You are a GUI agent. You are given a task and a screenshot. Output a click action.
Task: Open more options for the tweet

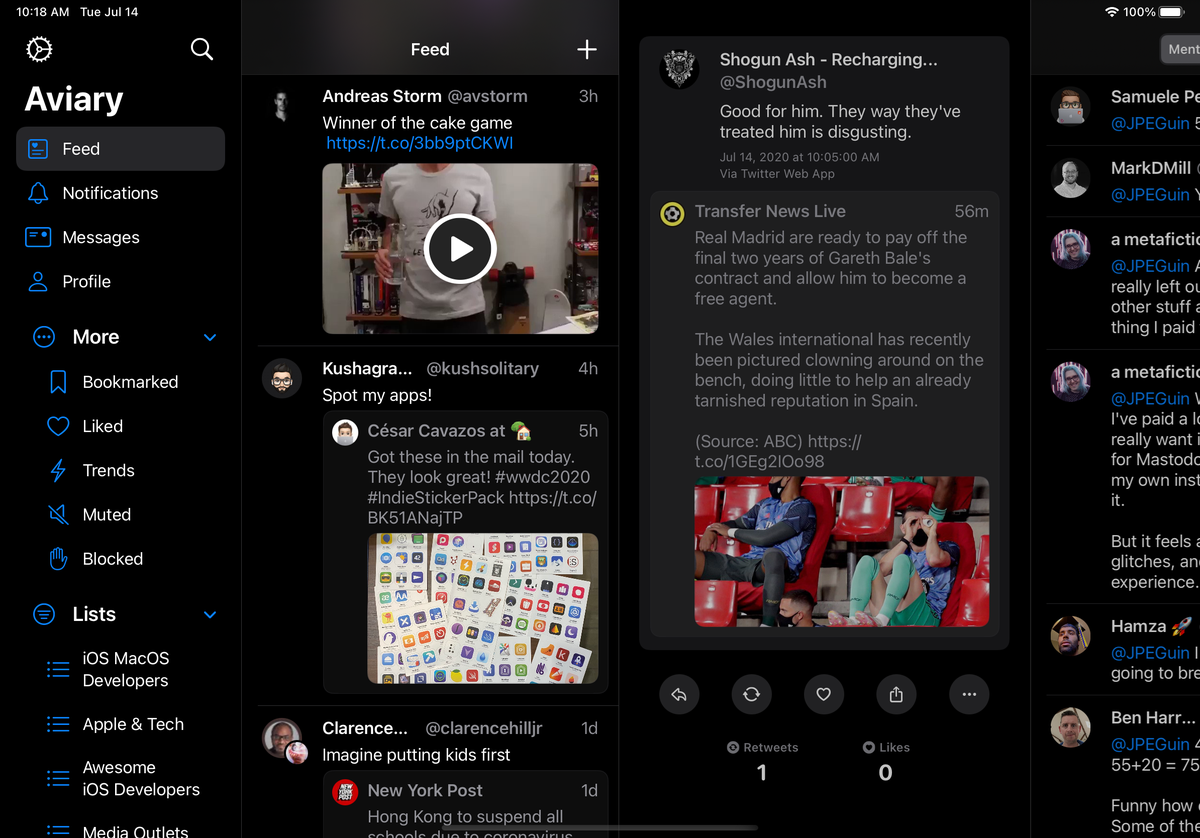[969, 694]
